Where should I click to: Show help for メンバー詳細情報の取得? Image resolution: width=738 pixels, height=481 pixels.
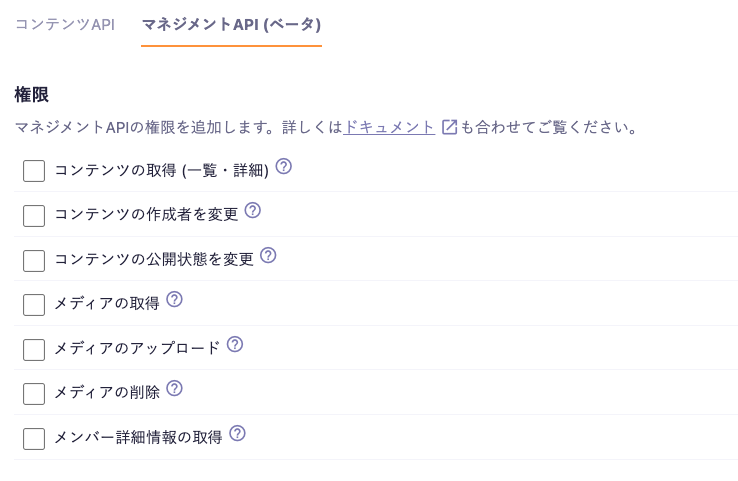coord(237,433)
